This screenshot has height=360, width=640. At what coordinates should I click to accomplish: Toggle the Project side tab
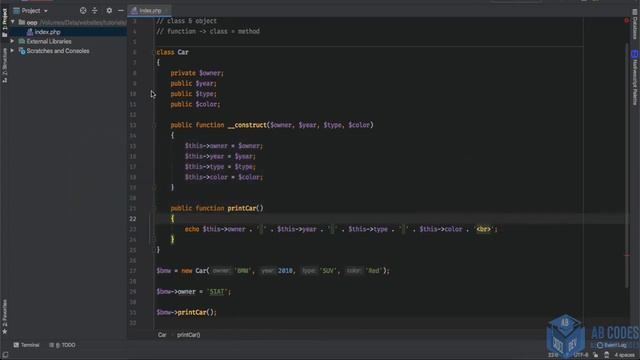coord(4,23)
